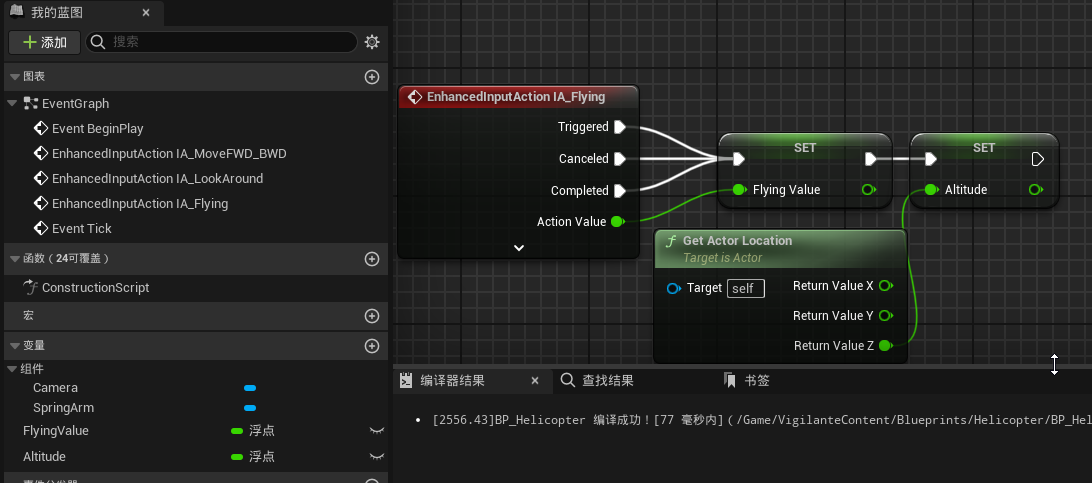The image size is (1092, 483).
Task: Switch to the 我的蓝图 tab
Action: click(x=82, y=13)
